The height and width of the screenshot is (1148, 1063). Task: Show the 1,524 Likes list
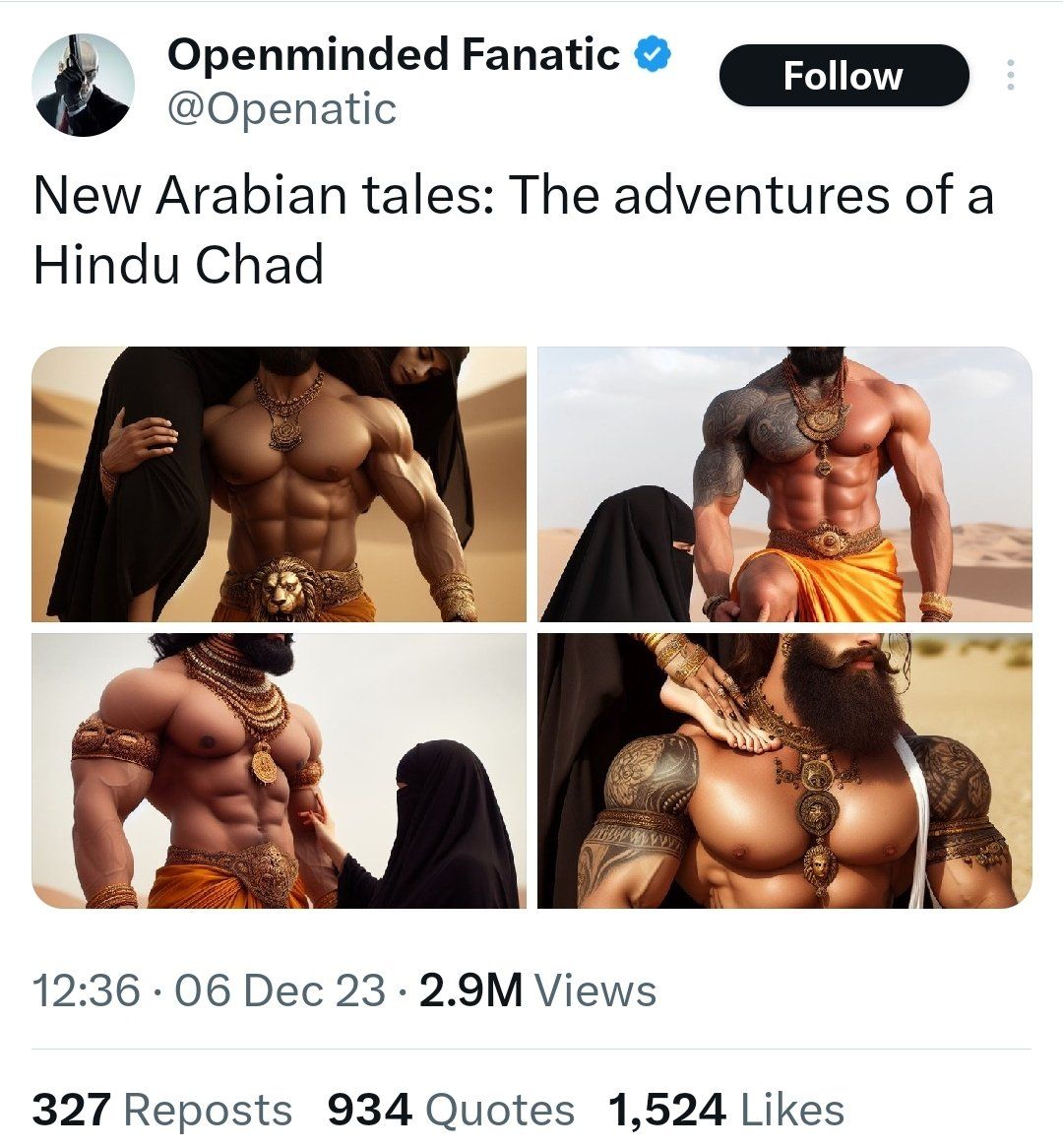click(x=726, y=1109)
